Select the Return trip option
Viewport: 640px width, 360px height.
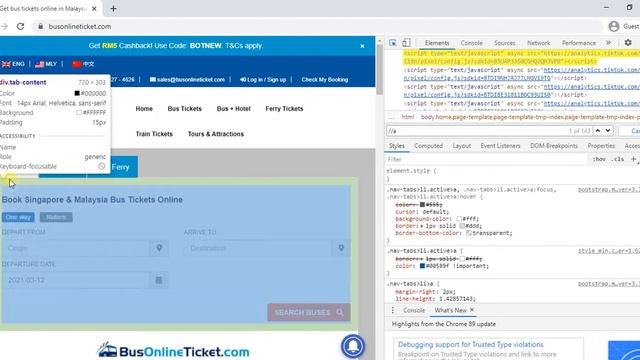(x=56, y=217)
